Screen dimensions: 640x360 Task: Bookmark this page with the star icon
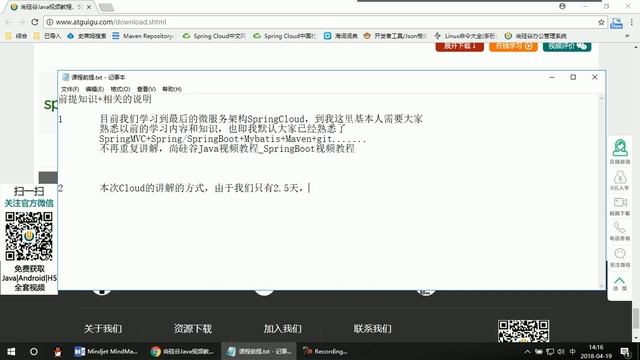coord(601,22)
